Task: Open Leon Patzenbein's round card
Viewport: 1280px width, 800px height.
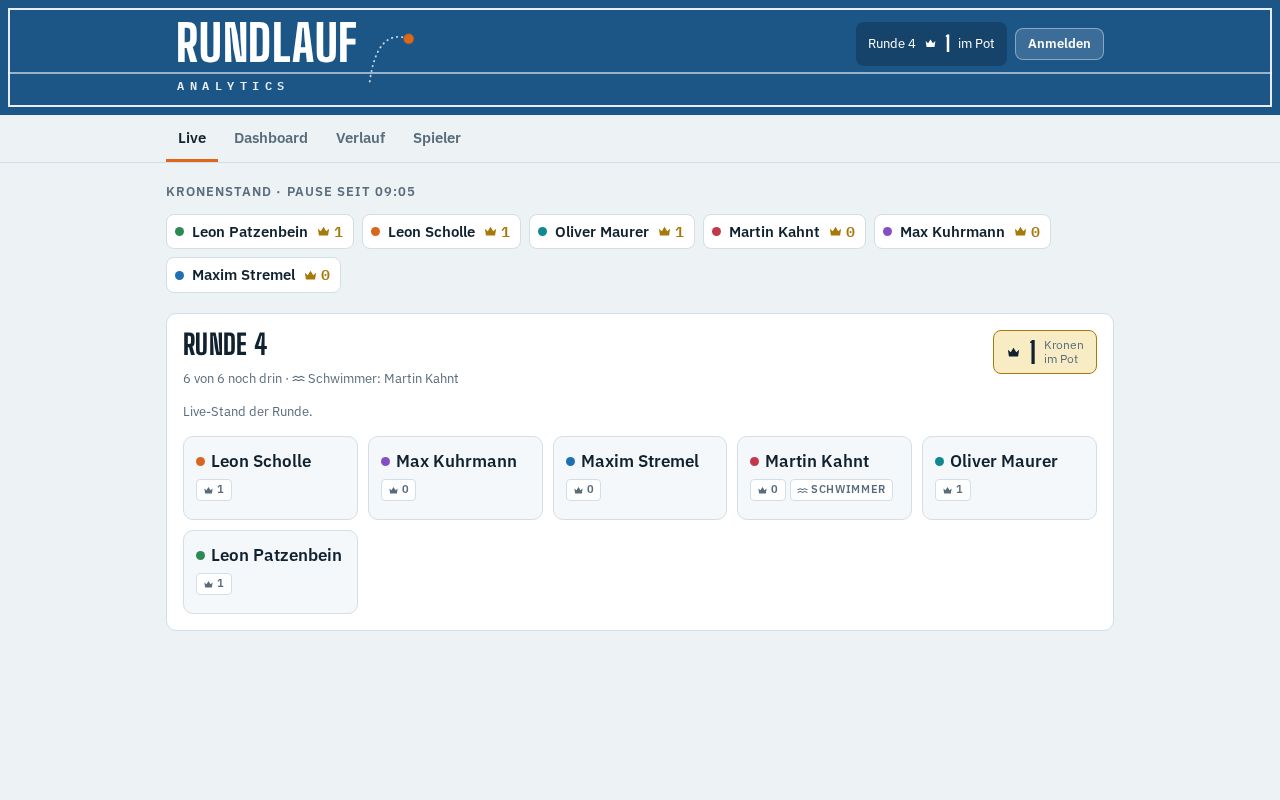Action: coord(270,572)
